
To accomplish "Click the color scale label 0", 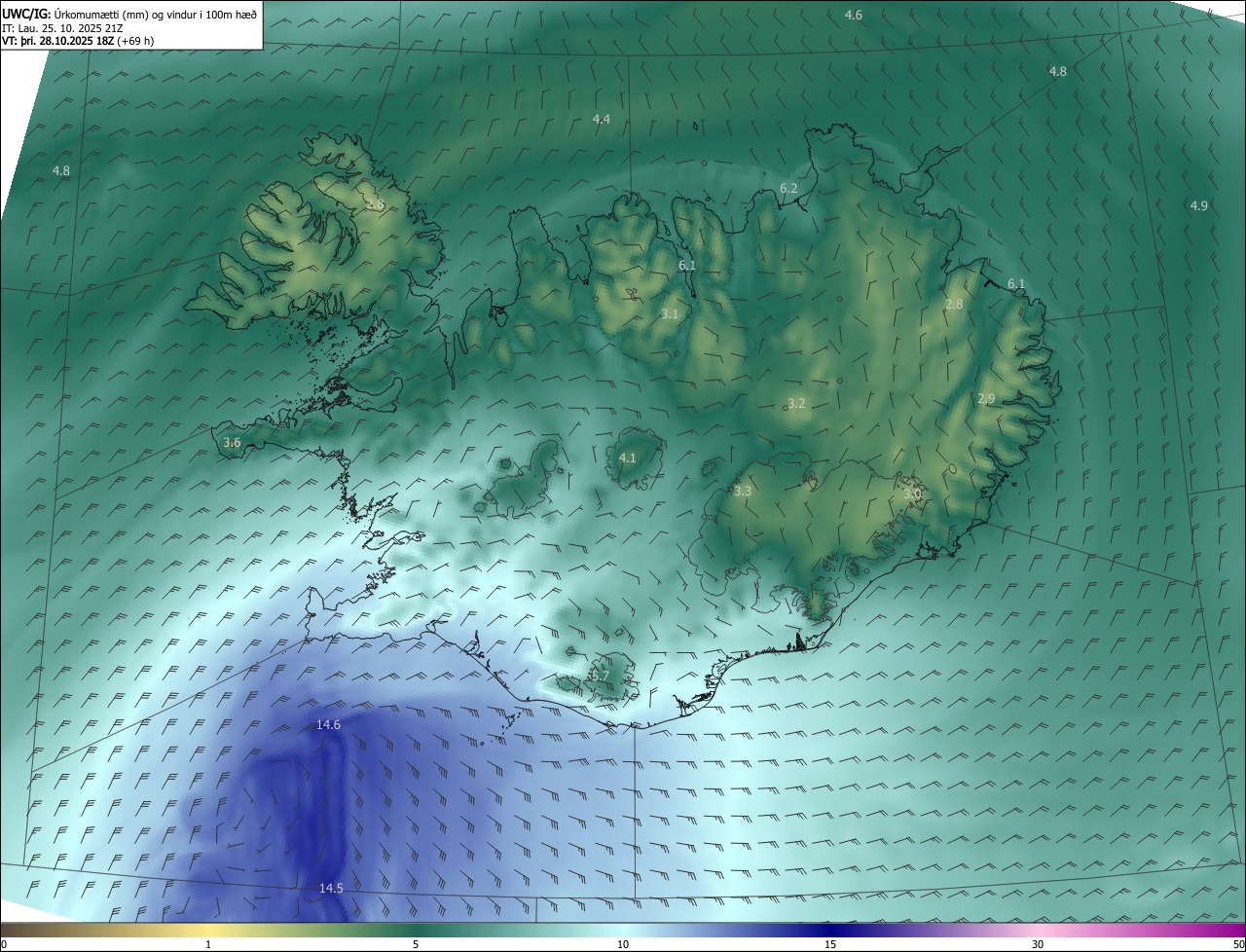I will coord(4,944).
